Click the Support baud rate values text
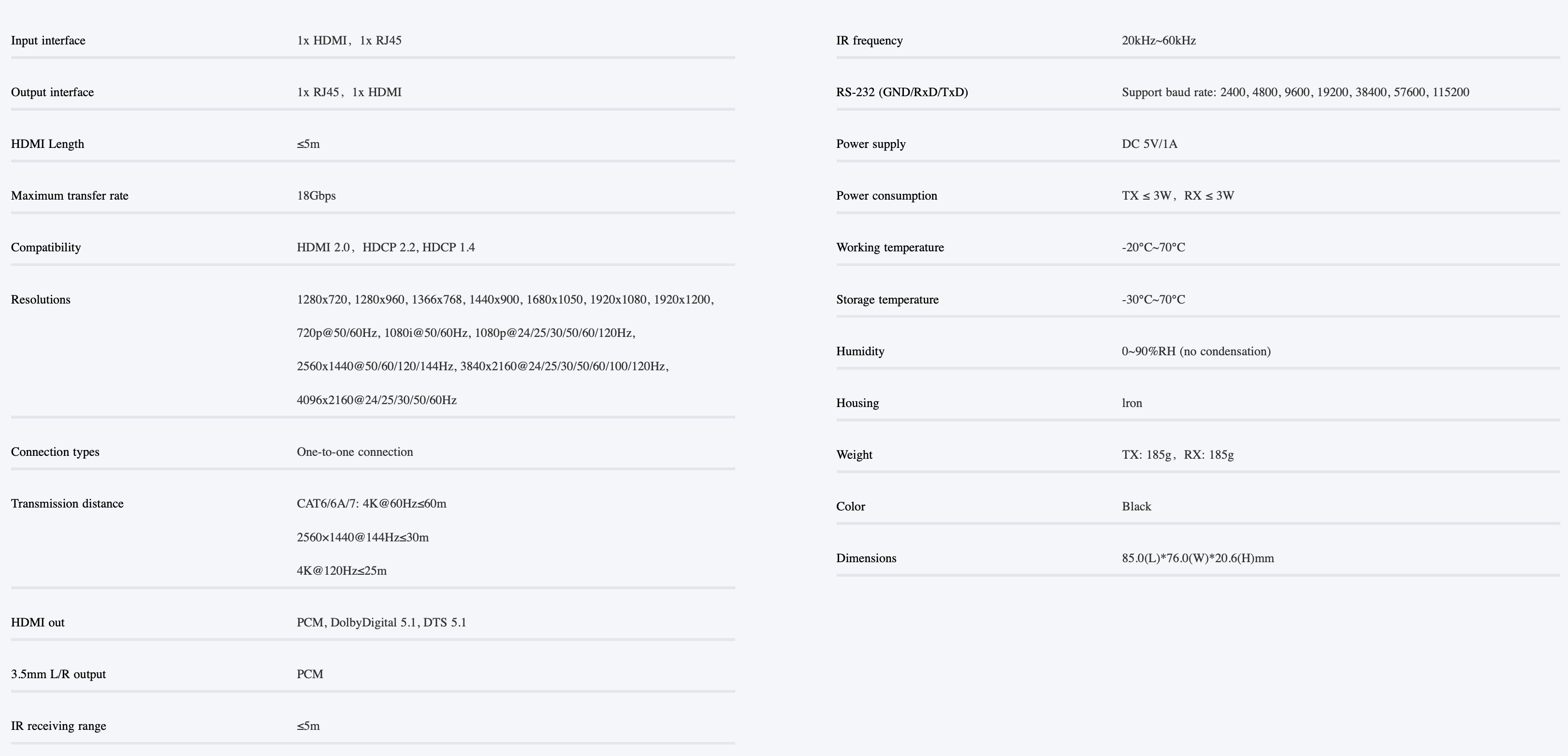The image size is (1568, 756). [x=1296, y=92]
